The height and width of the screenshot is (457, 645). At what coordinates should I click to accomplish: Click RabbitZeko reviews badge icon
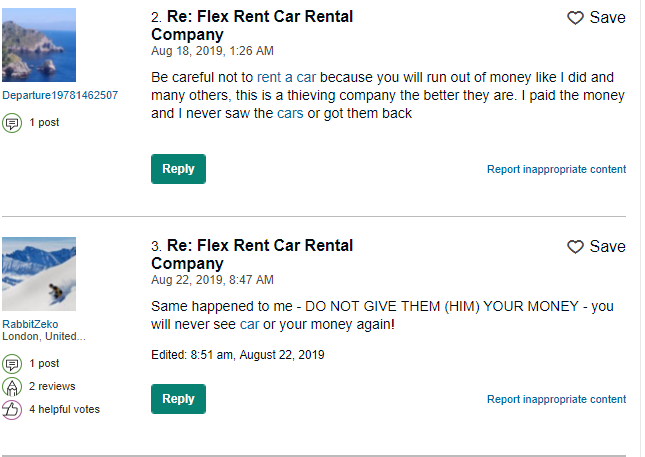coord(12,387)
